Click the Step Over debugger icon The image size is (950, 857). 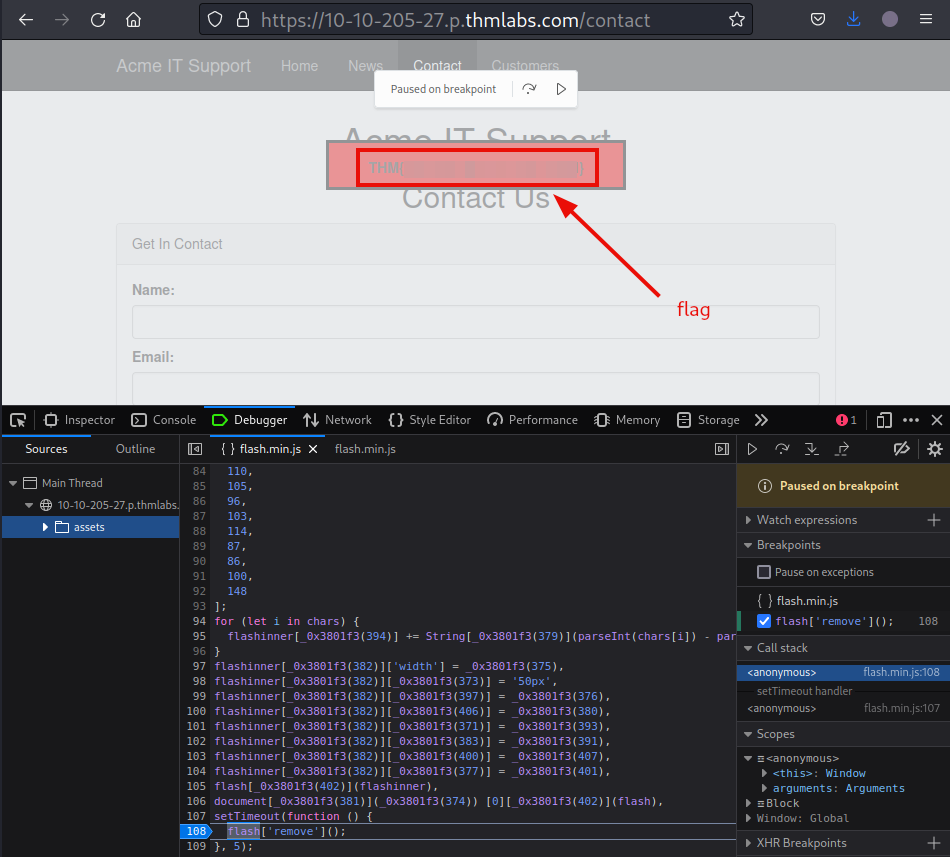(x=782, y=449)
